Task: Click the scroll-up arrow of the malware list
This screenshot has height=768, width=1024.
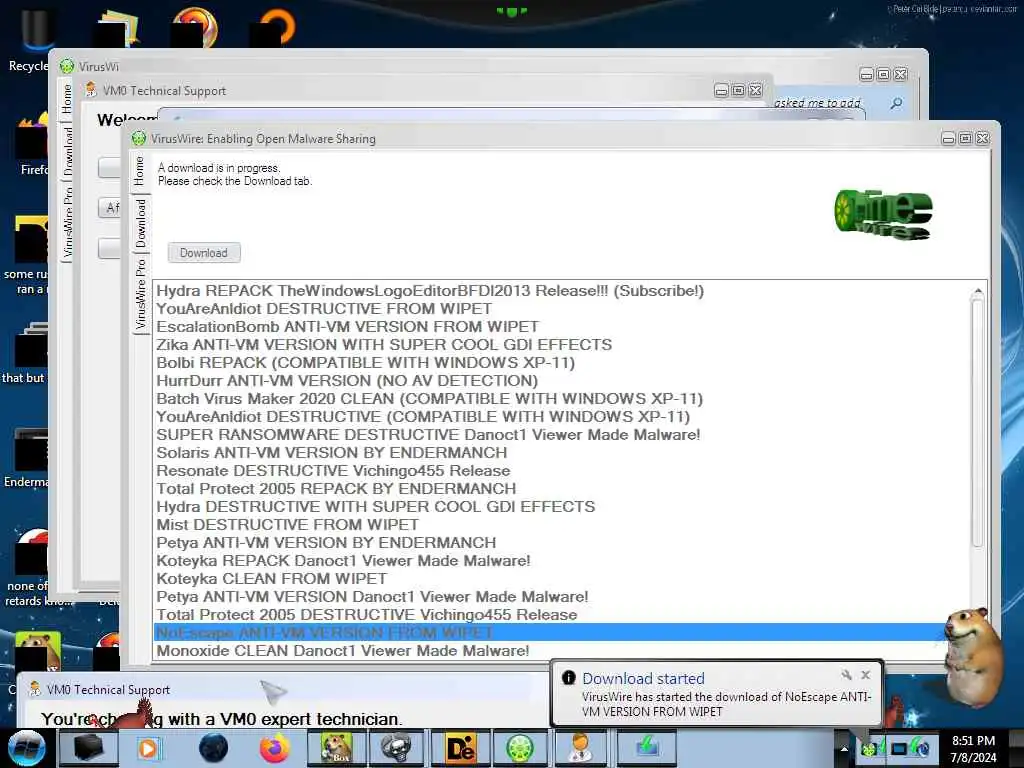Action: coord(978,291)
